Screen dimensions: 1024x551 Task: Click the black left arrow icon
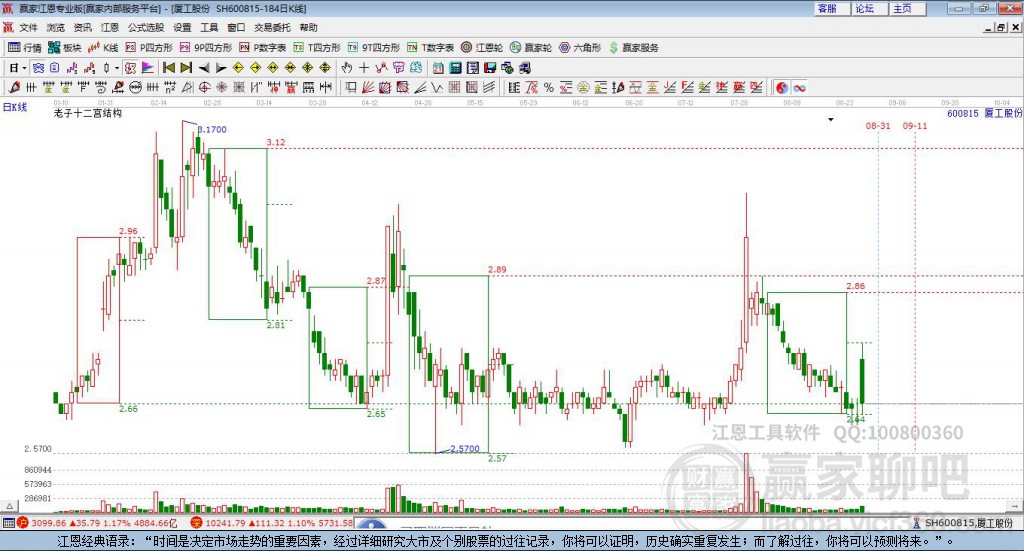(204, 68)
